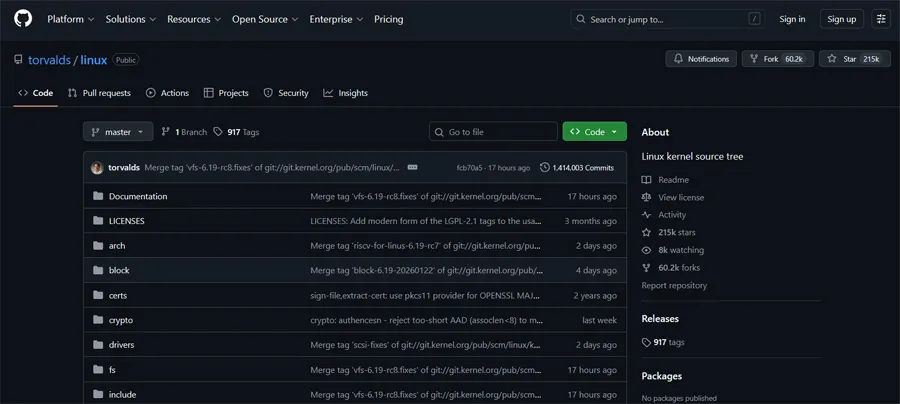This screenshot has width=900, height=404.
Task: Open the 917 Tags link near branch selector
Action: pos(236,132)
